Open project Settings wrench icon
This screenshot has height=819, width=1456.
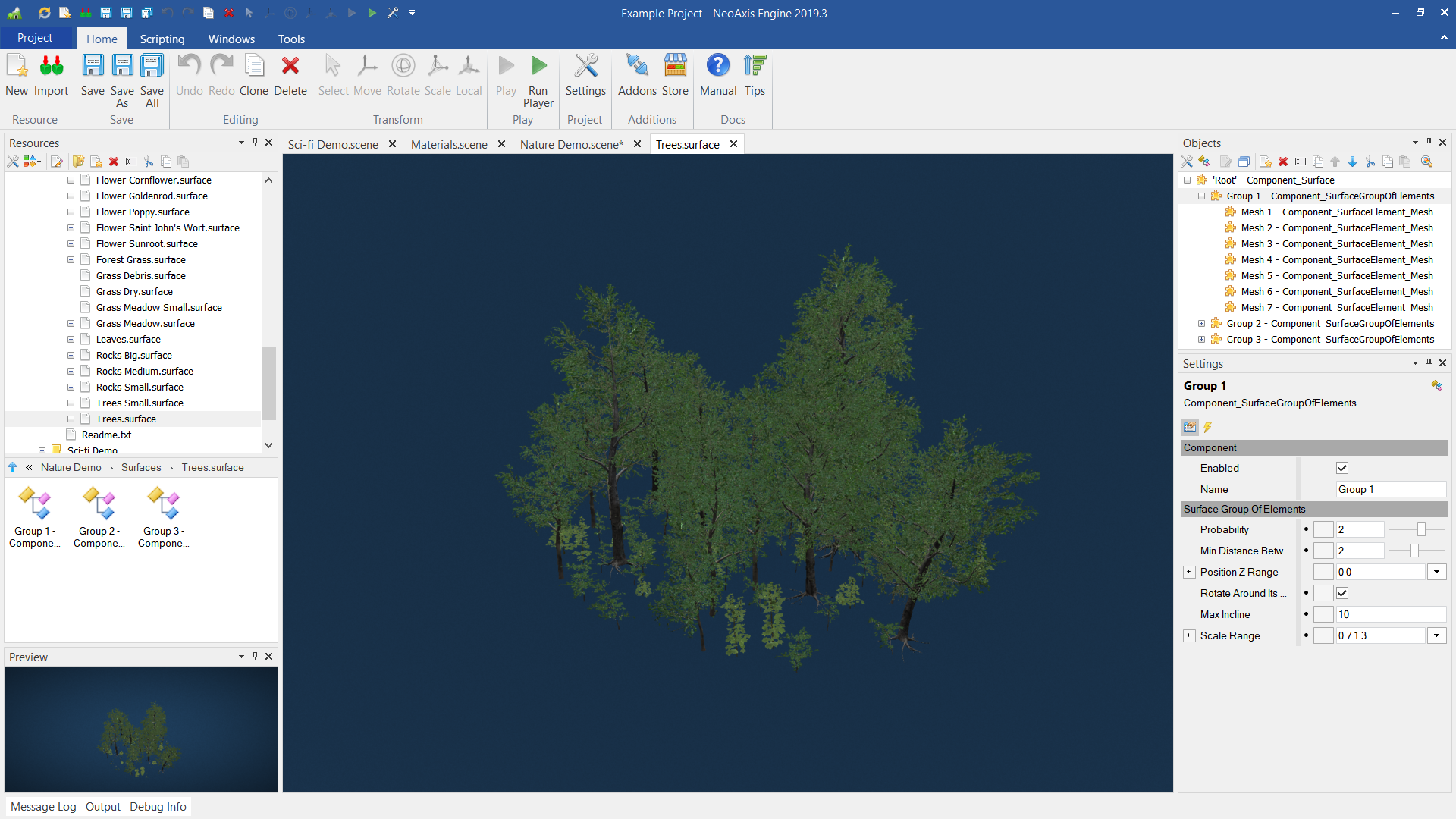[x=585, y=67]
